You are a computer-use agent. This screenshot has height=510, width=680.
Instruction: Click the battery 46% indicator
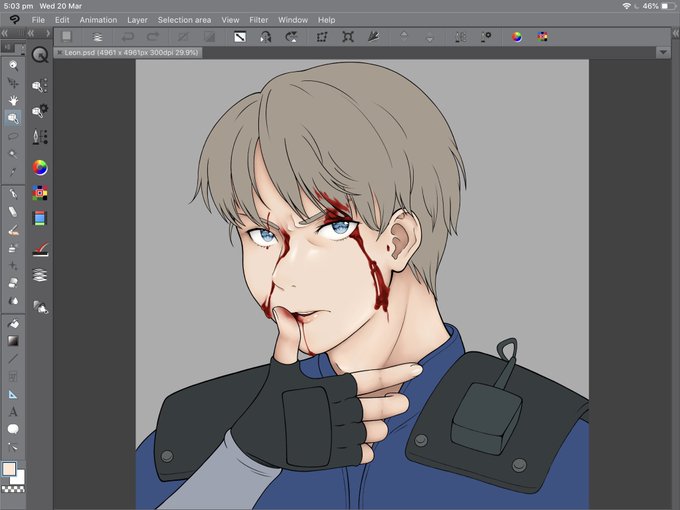(659, 6)
